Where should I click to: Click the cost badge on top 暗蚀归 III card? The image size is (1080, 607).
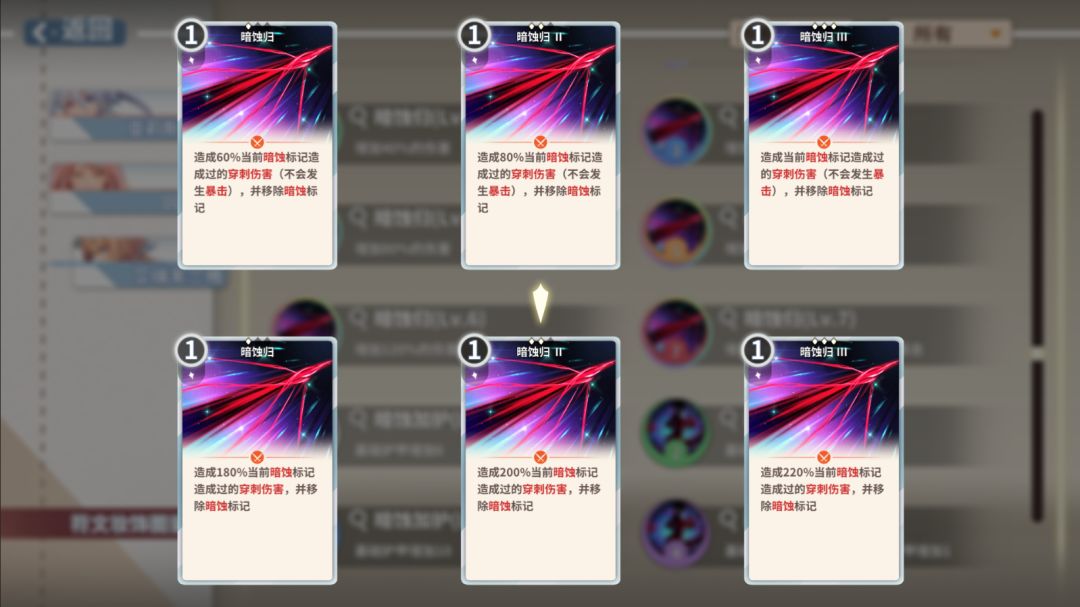(x=757, y=35)
